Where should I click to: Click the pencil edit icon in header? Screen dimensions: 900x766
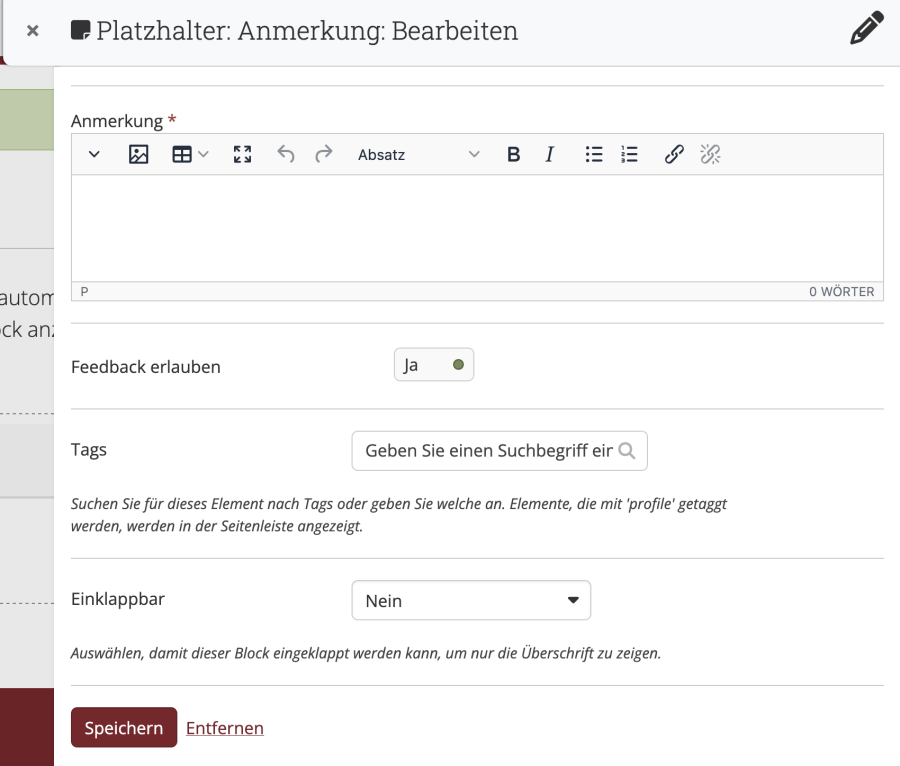866,30
